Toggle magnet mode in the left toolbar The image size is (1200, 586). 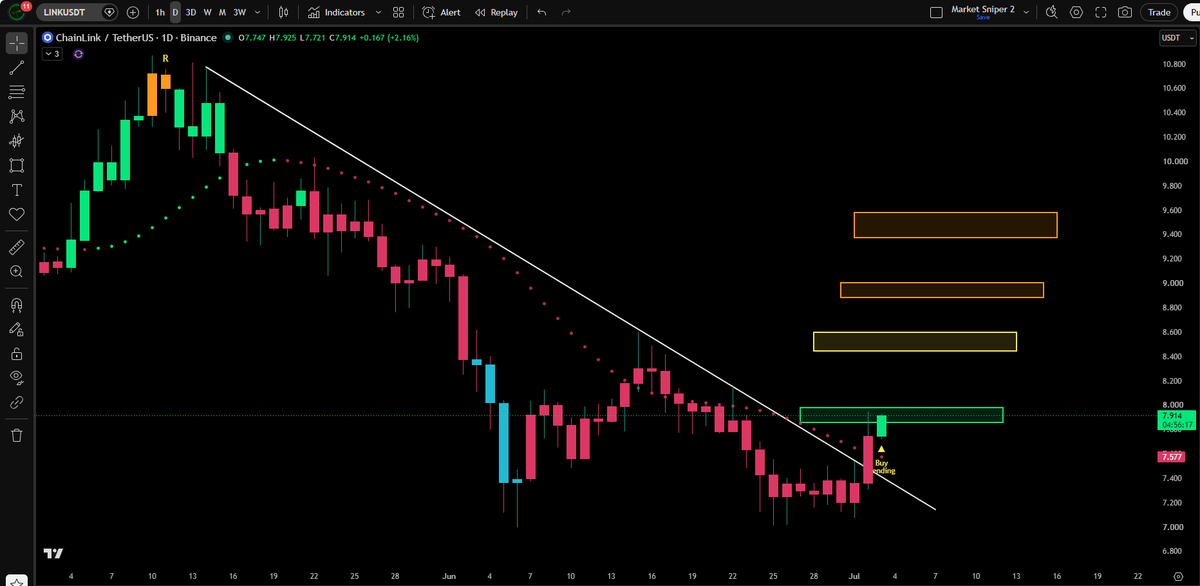[17, 304]
